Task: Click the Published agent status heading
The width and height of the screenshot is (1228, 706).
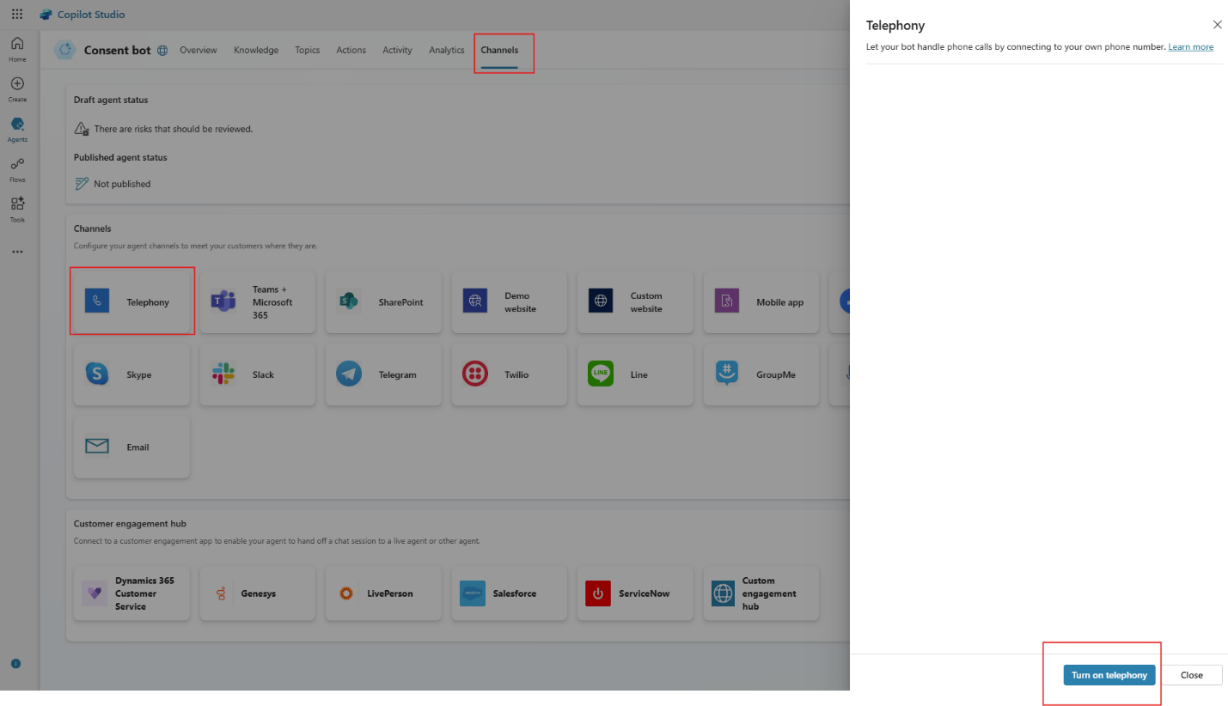Action: pyautogui.click(x=120, y=157)
